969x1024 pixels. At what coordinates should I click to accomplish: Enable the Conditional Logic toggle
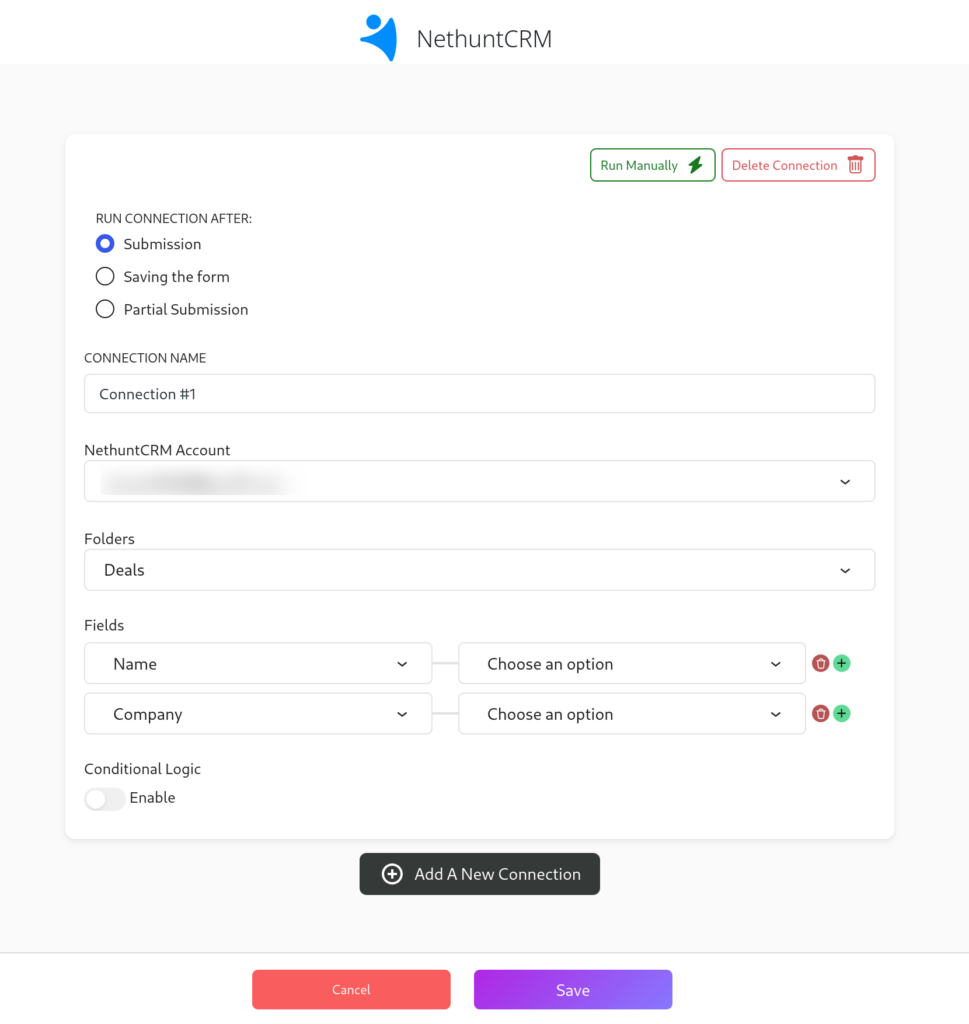pos(104,799)
